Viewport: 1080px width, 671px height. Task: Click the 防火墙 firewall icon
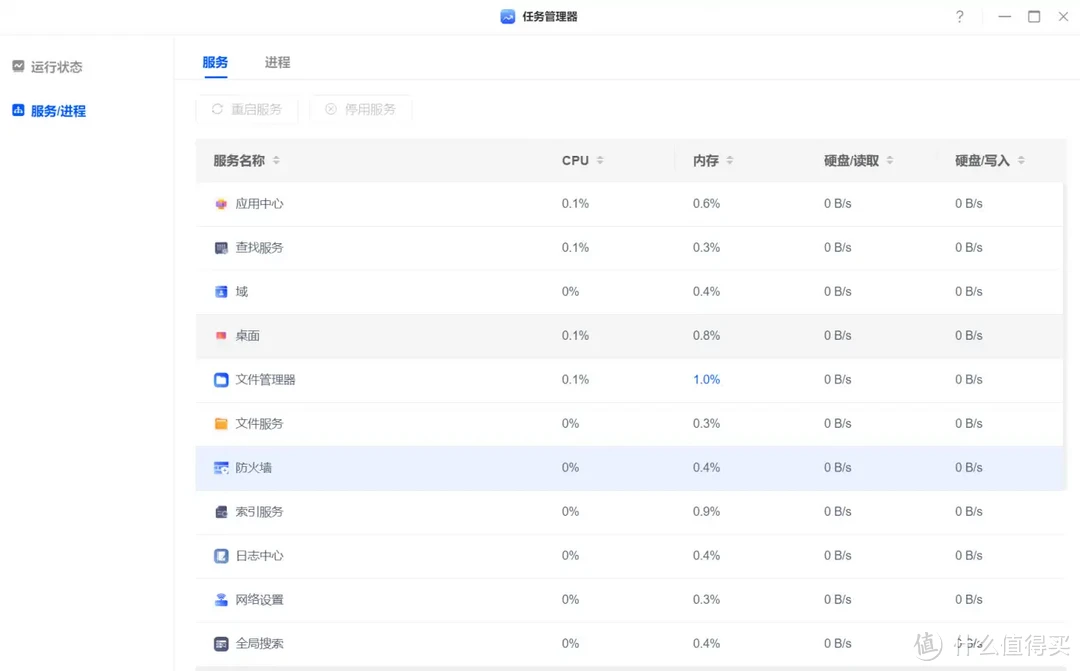click(x=221, y=467)
